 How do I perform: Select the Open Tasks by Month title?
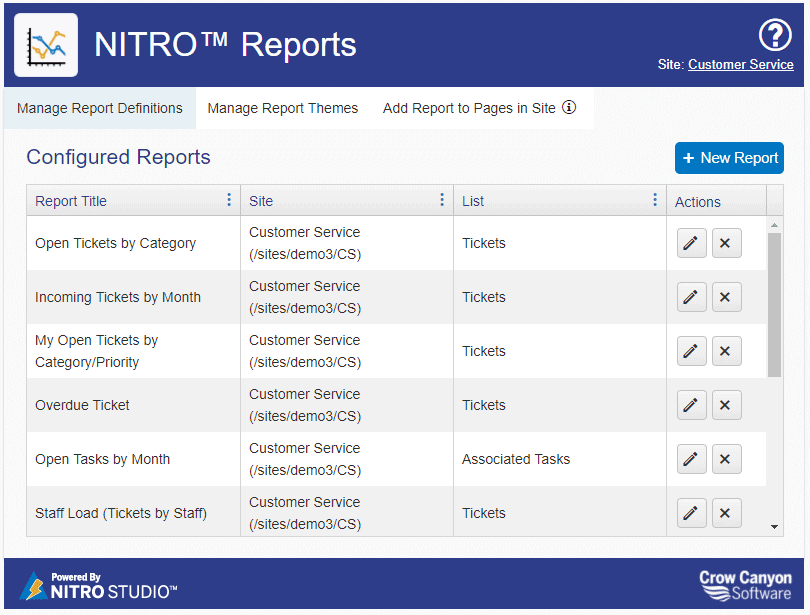[102, 459]
